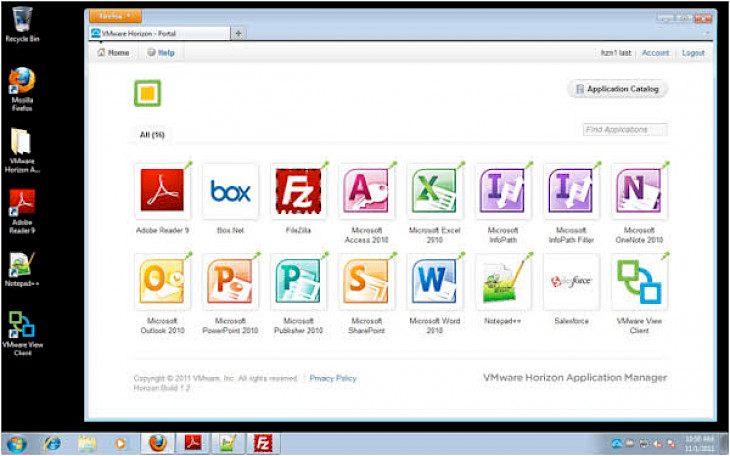Switch to Adobe Reader taskbar button

tap(193, 443)
